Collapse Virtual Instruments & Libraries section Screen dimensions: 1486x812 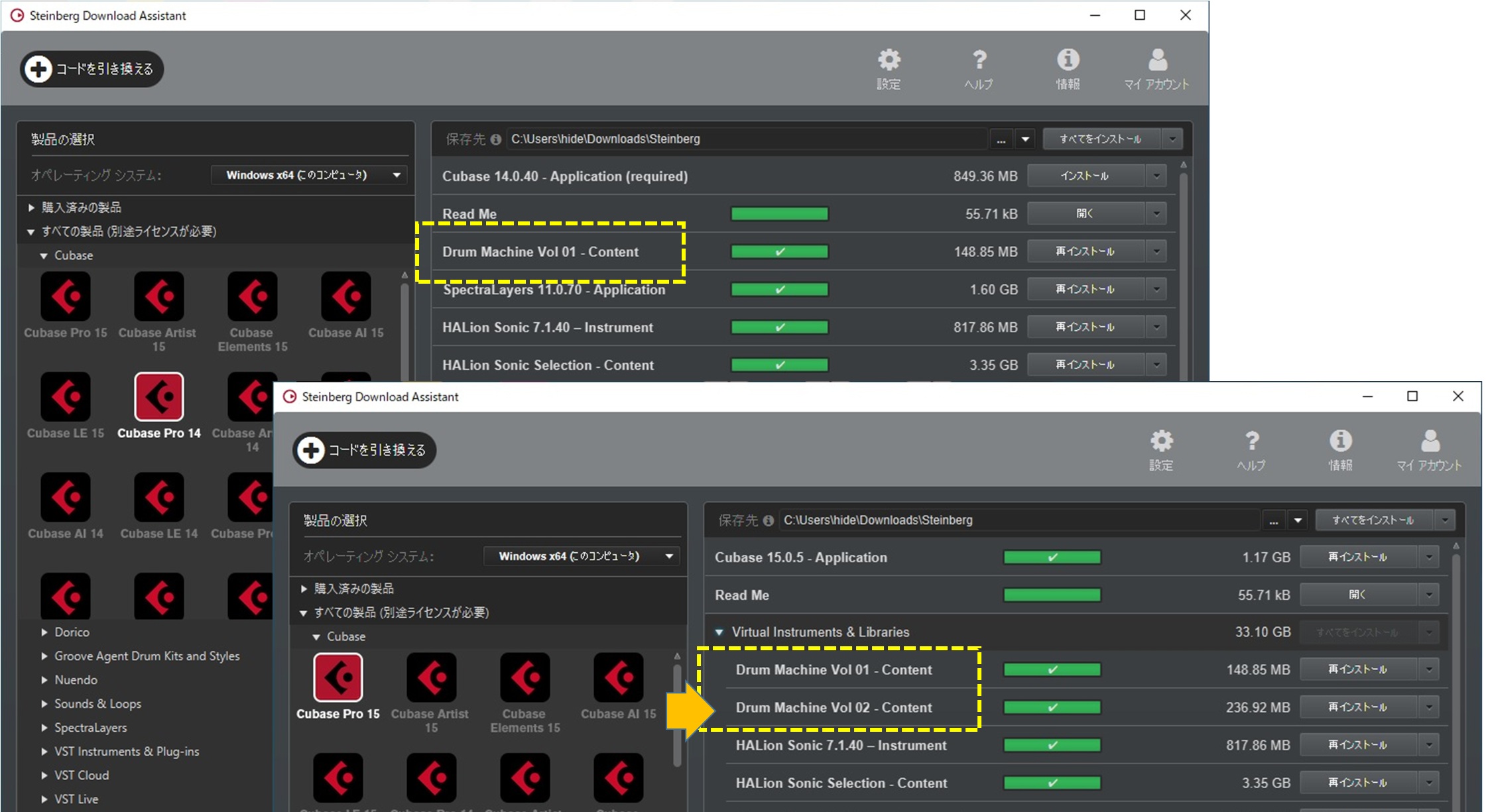click(x=719, y=632)
